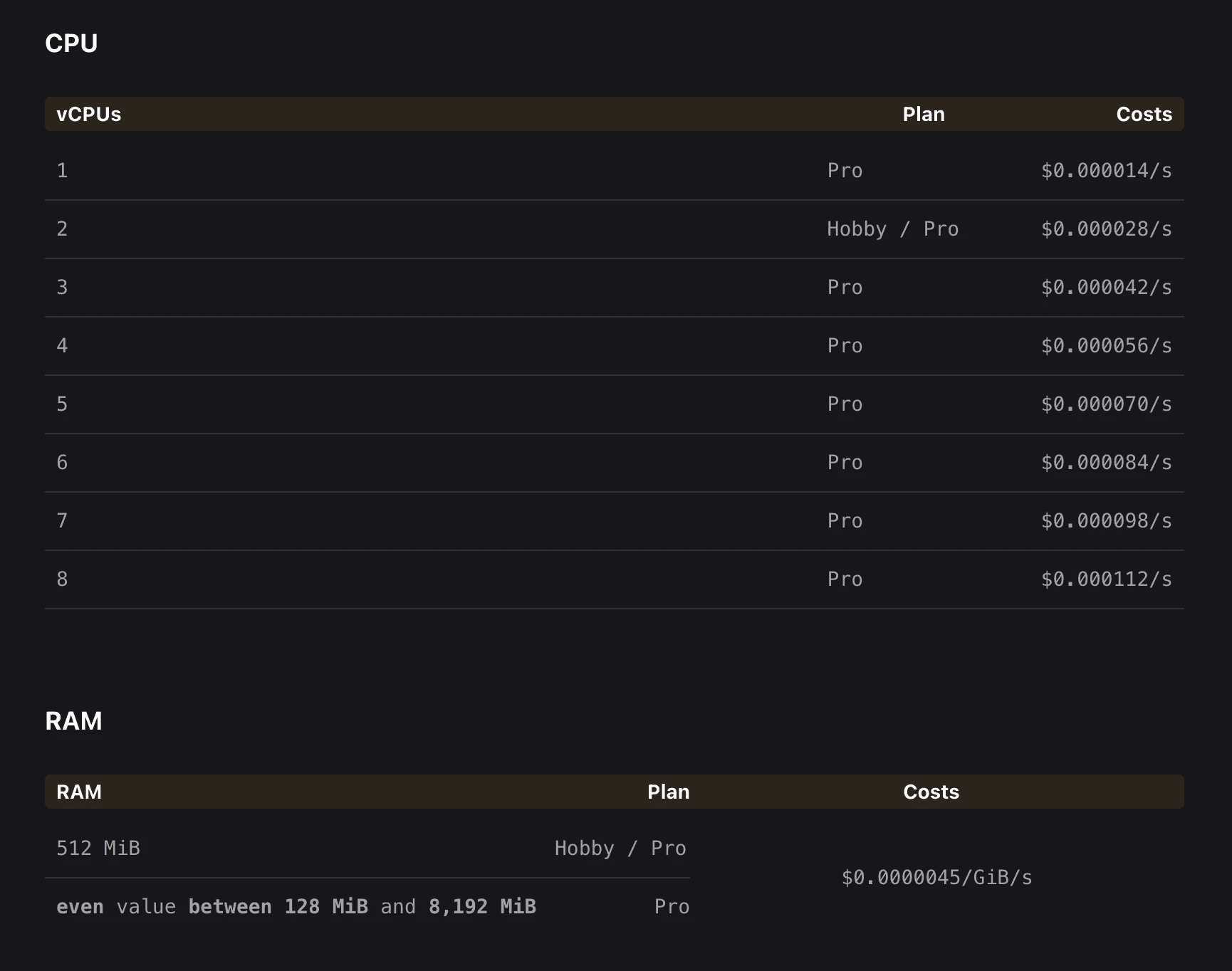Screen dimensions: 1232x971
Task: Click Hobby / Pro plan in the 512 MiB row
Action: [x=620, y=849]
